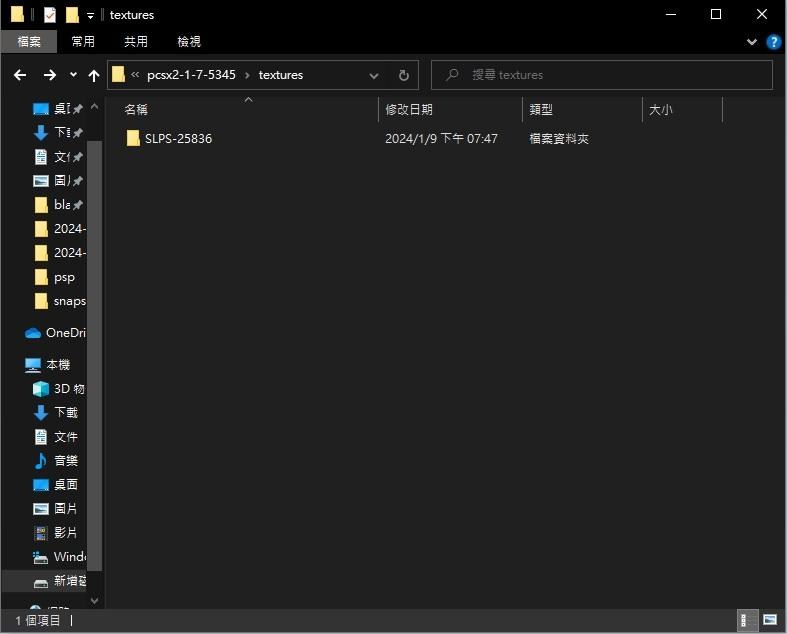Open the Help question mark icon
Screen dimensions: 787x634
773,42
